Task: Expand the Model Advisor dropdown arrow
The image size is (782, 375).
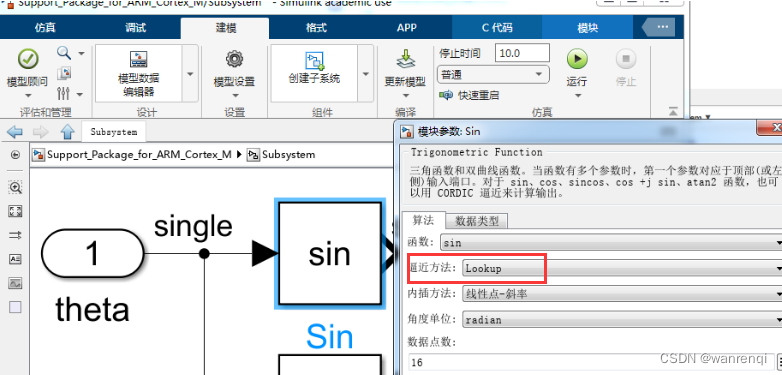Action: click(x=27, y=95)
